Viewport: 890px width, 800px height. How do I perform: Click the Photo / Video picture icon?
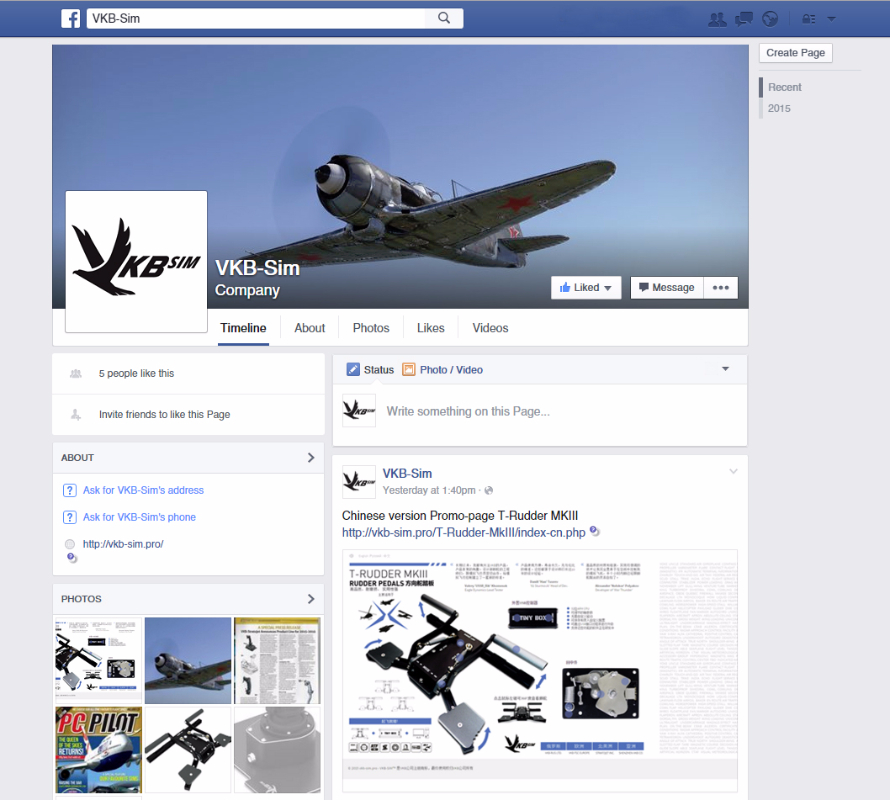(x=409, y=370)
